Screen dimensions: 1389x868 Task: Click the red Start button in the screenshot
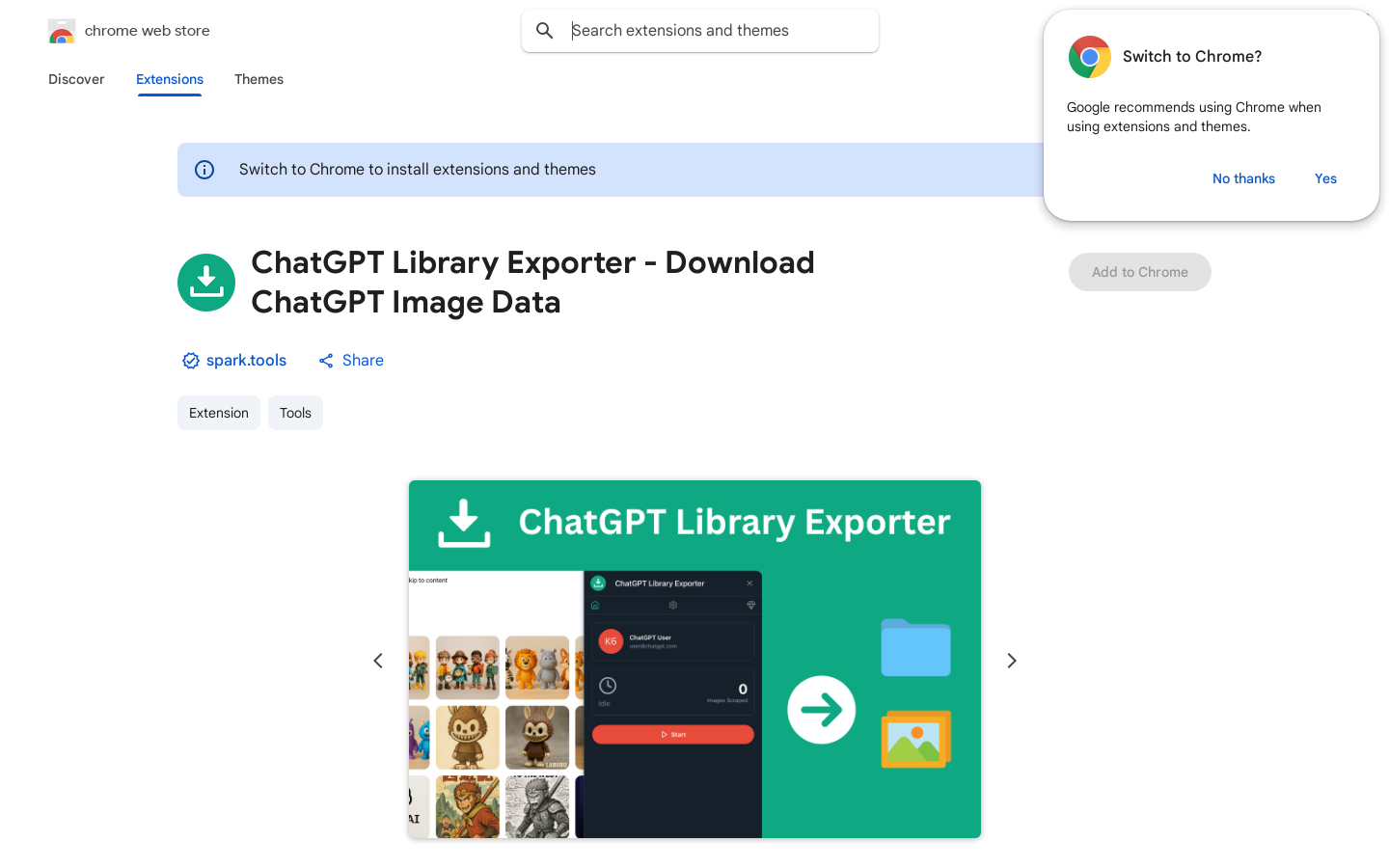click(x=673, y=735)
